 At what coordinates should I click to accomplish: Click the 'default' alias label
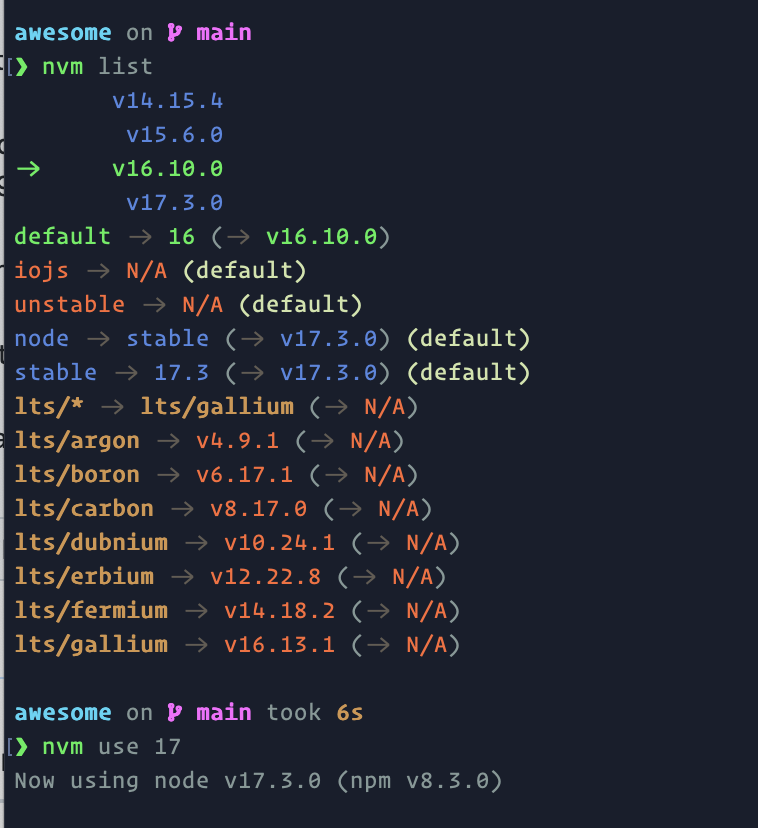pos(62,237)
